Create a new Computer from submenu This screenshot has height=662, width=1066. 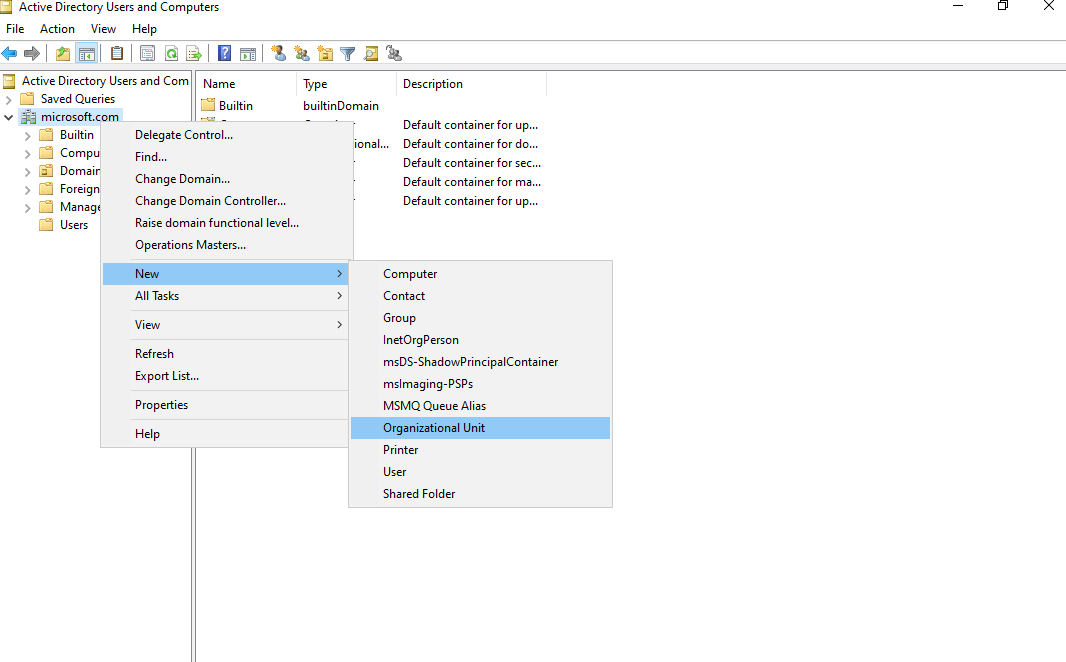tap(481, 274)
